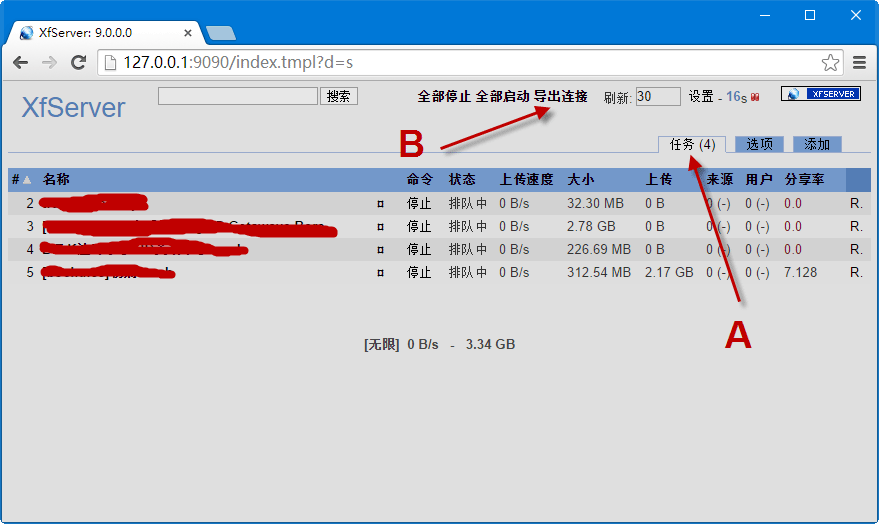Pause auto-refresh with the red icon beside 16s
Screen dimensions: 879x524
click(755, 97)
